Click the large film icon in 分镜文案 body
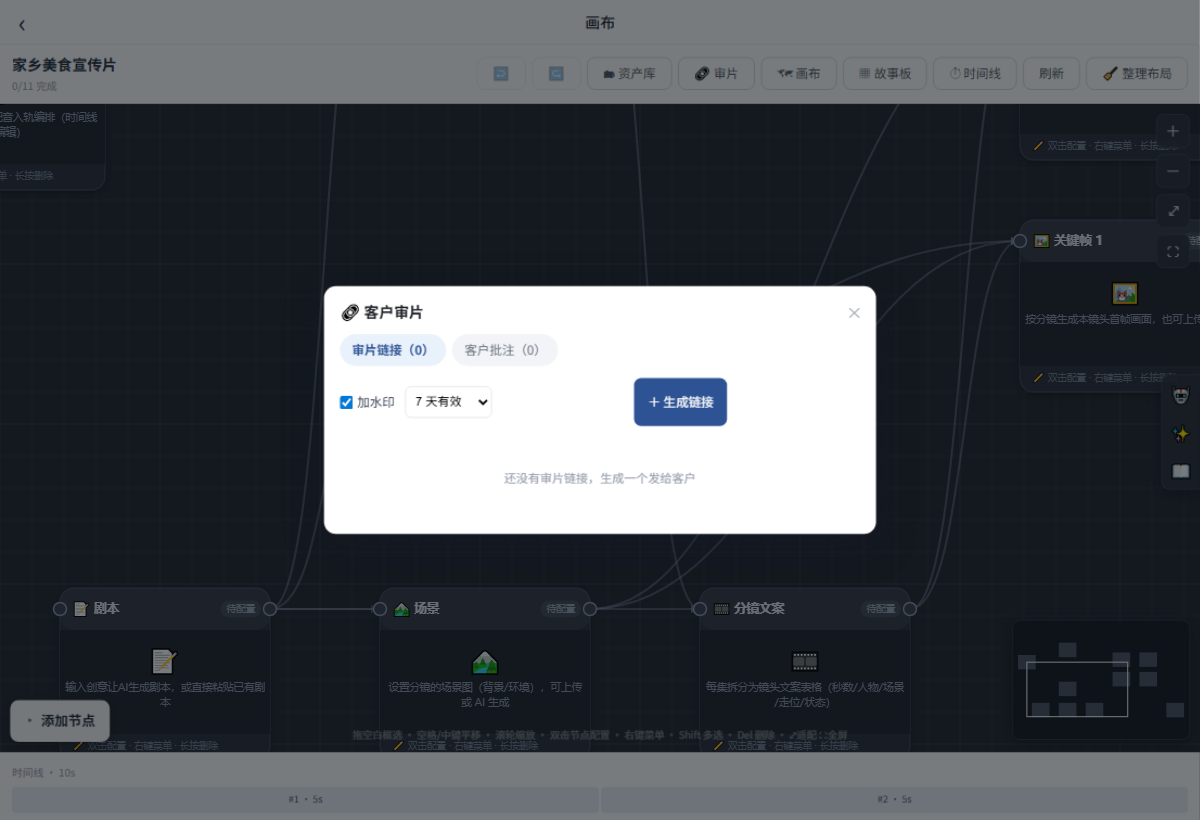The height and width of the screenshot is (820, 1200). 805,662
